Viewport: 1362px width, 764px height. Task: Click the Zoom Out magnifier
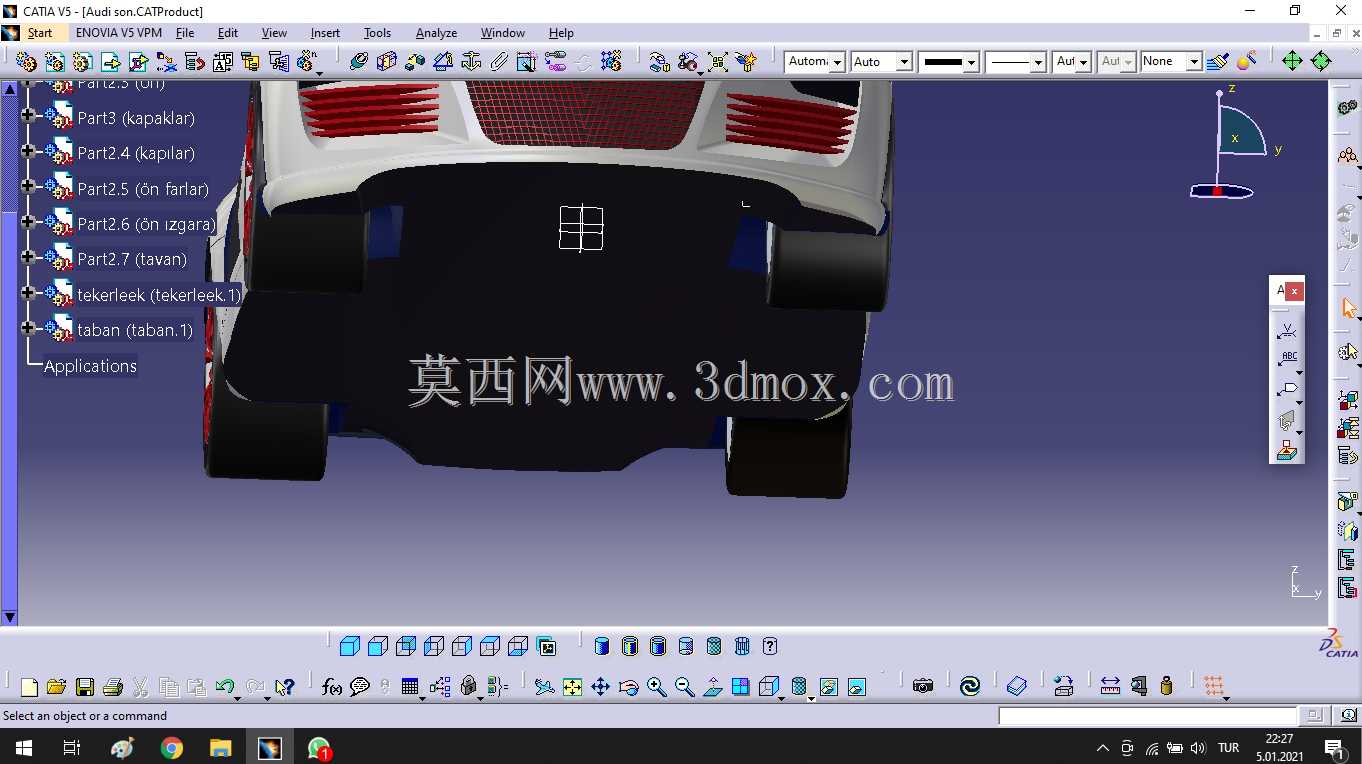point(684,687)
